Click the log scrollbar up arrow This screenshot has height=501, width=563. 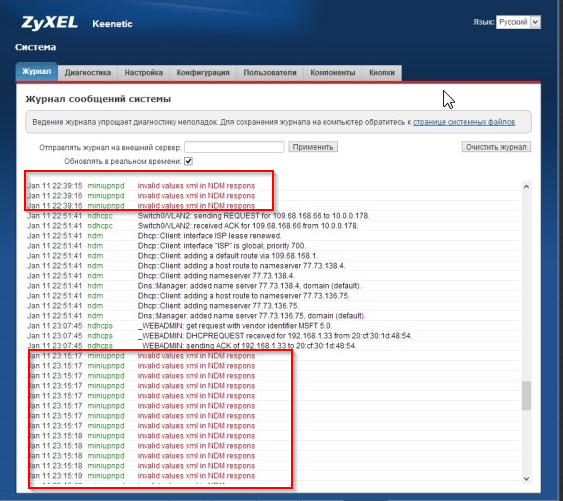(526, 186)
